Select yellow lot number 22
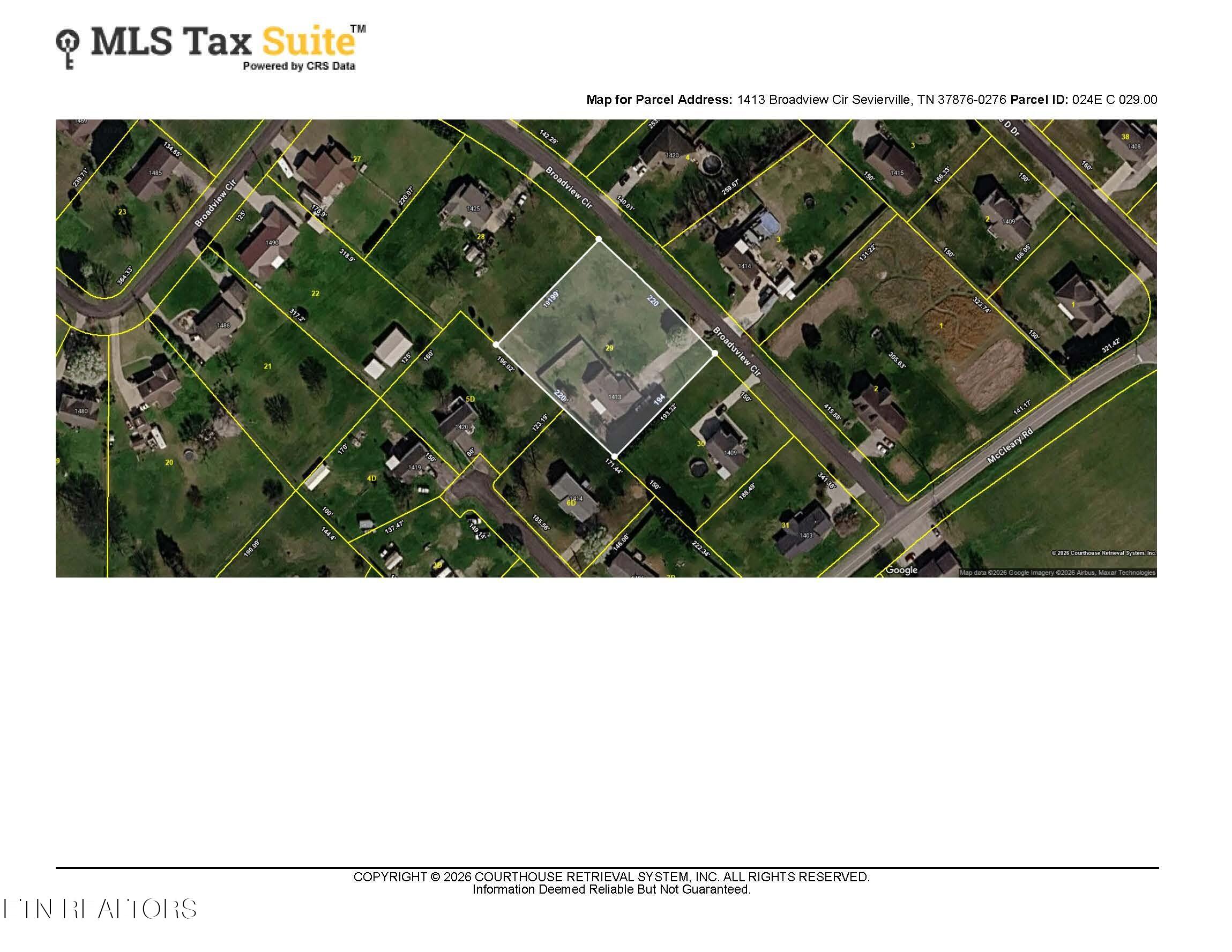The image size is (1232, 952). [x=315, y=293]
